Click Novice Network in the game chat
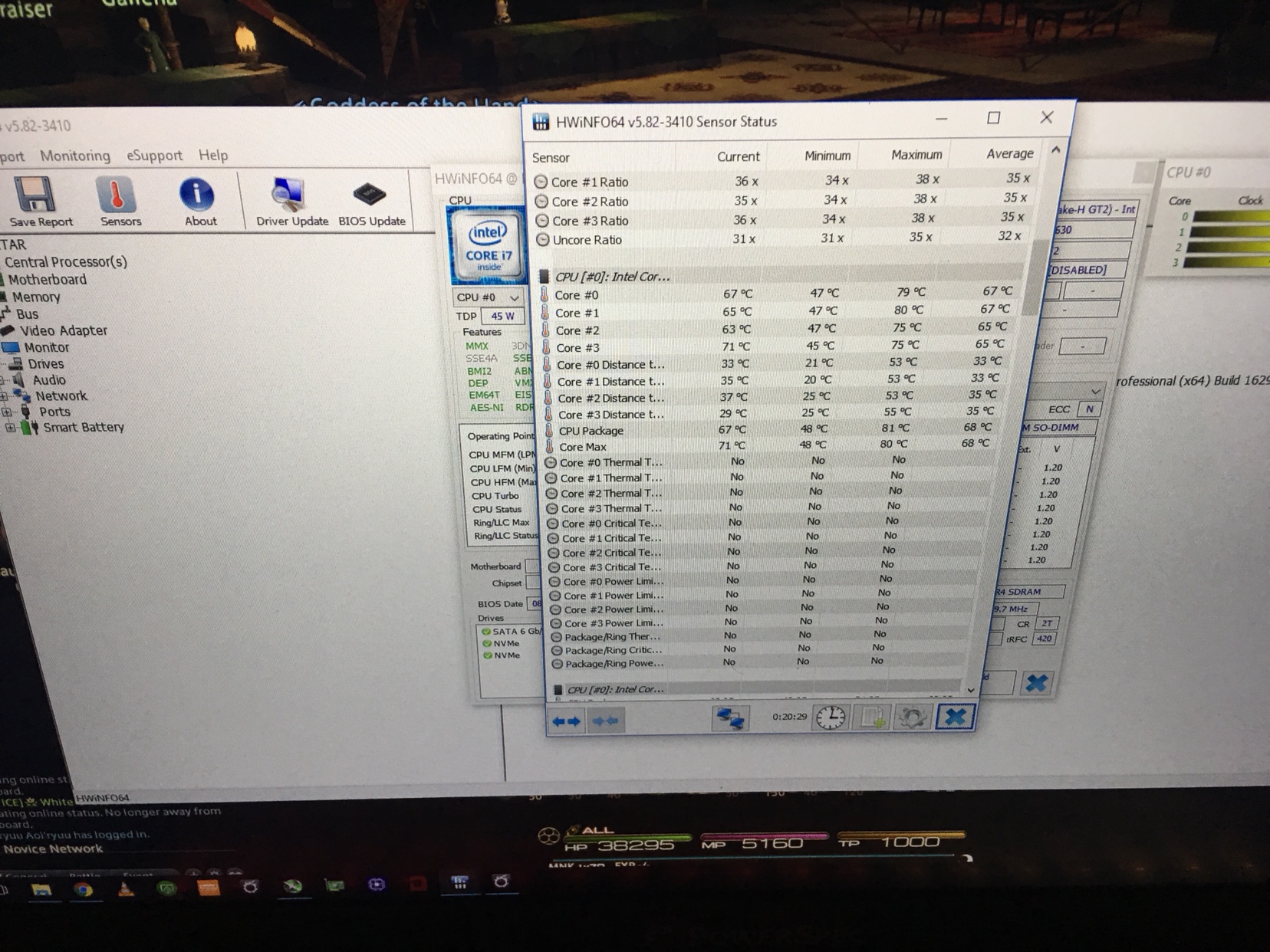The image size is (1270, 952). pyautogui.click(x=53, y=849)
